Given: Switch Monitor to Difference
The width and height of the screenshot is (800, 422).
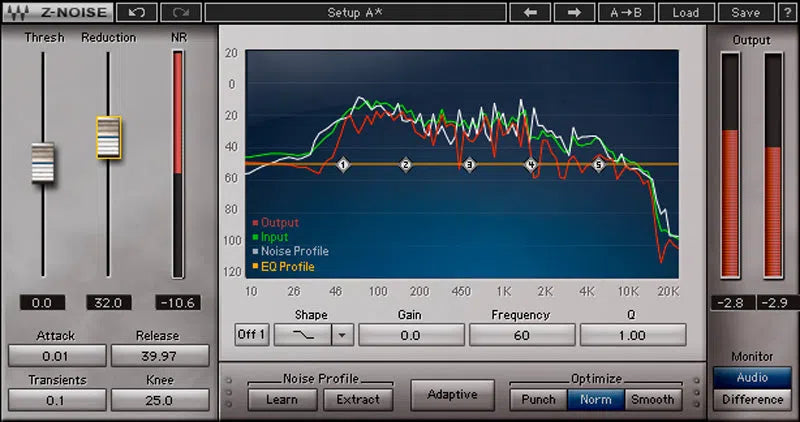Looking at the screenshot, I should (752, 399).
